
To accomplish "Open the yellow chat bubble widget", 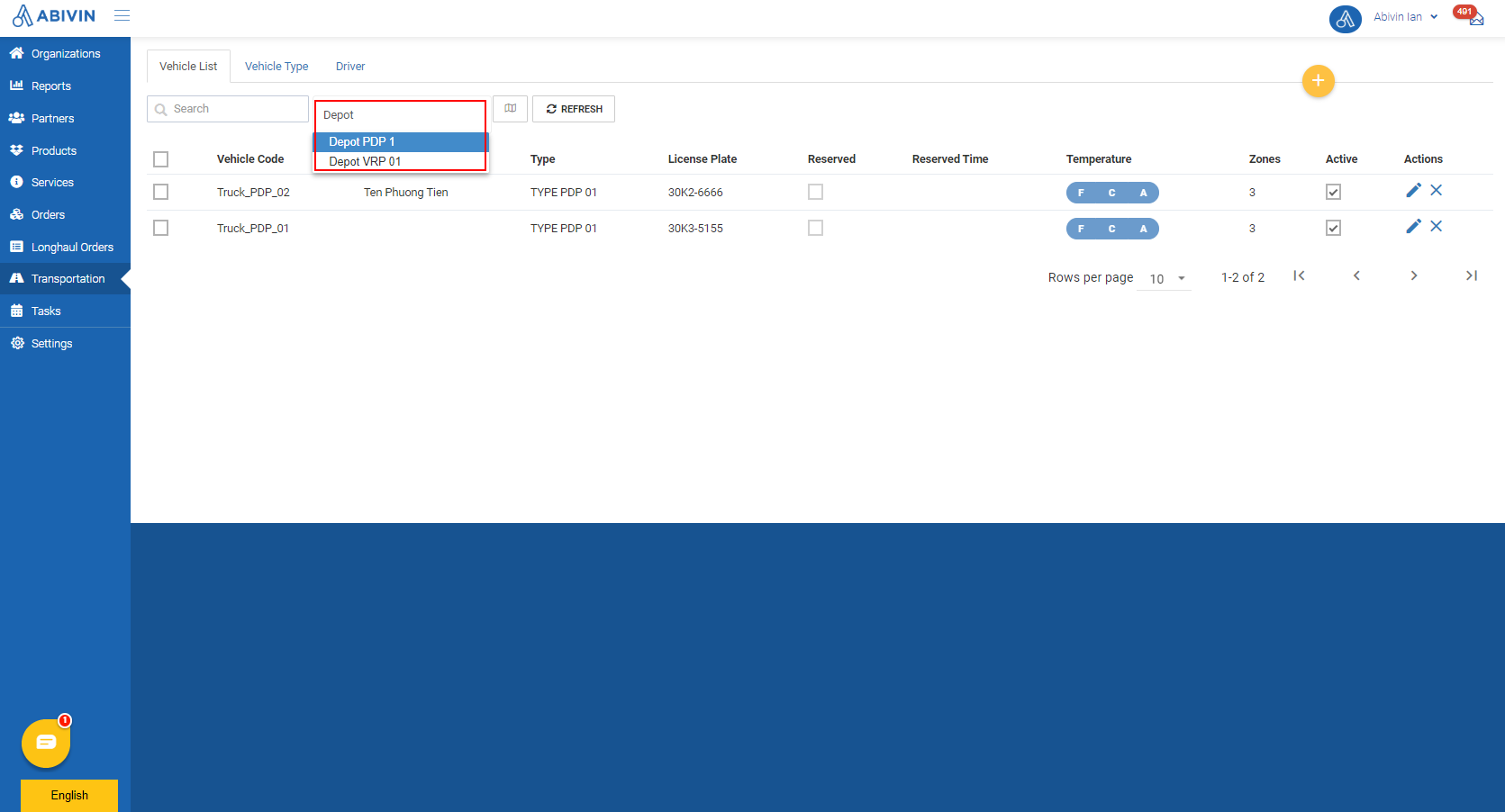I will tap(46, 743).
